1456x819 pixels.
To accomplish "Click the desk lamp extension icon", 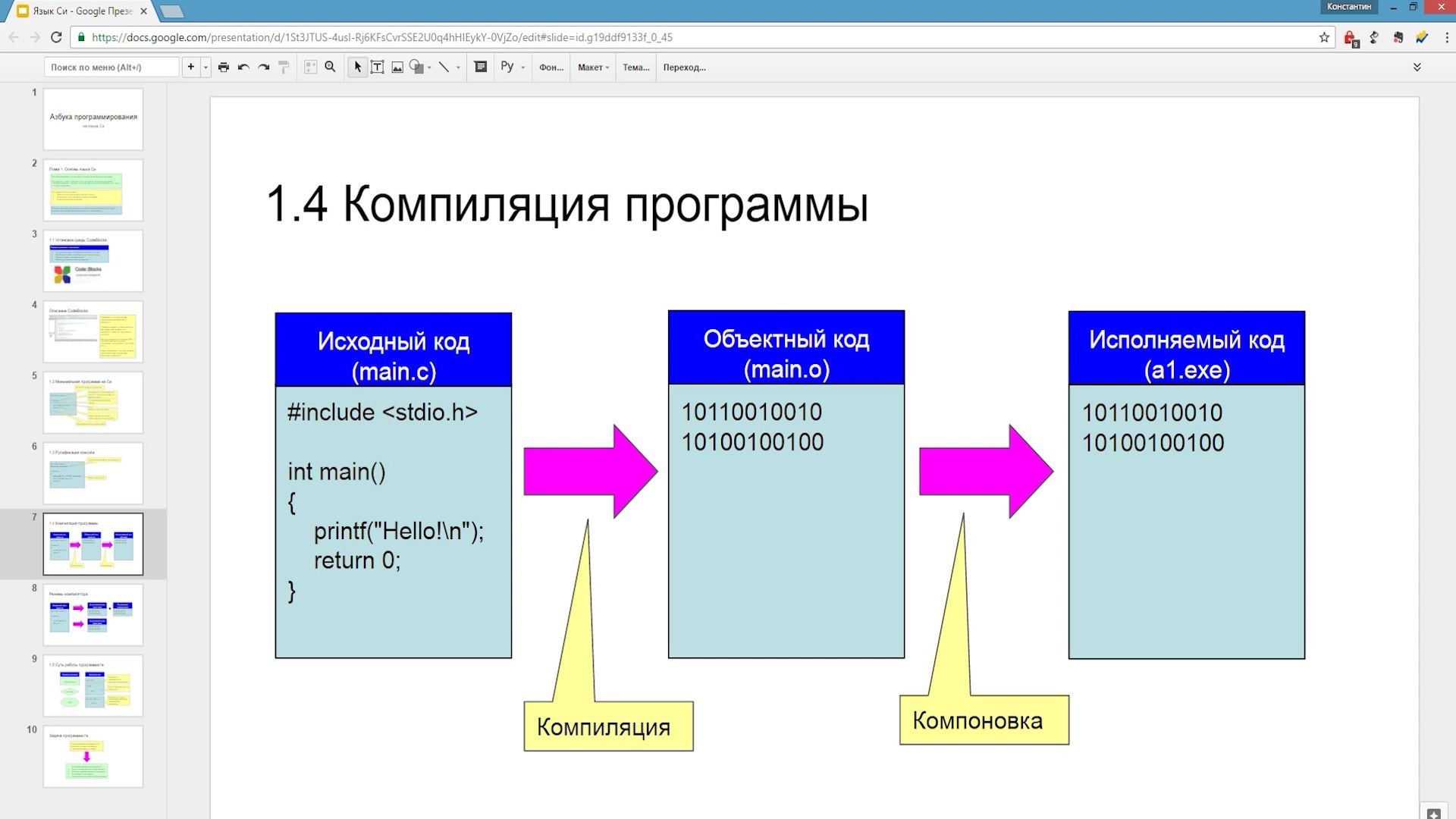I will (1374, 37).
